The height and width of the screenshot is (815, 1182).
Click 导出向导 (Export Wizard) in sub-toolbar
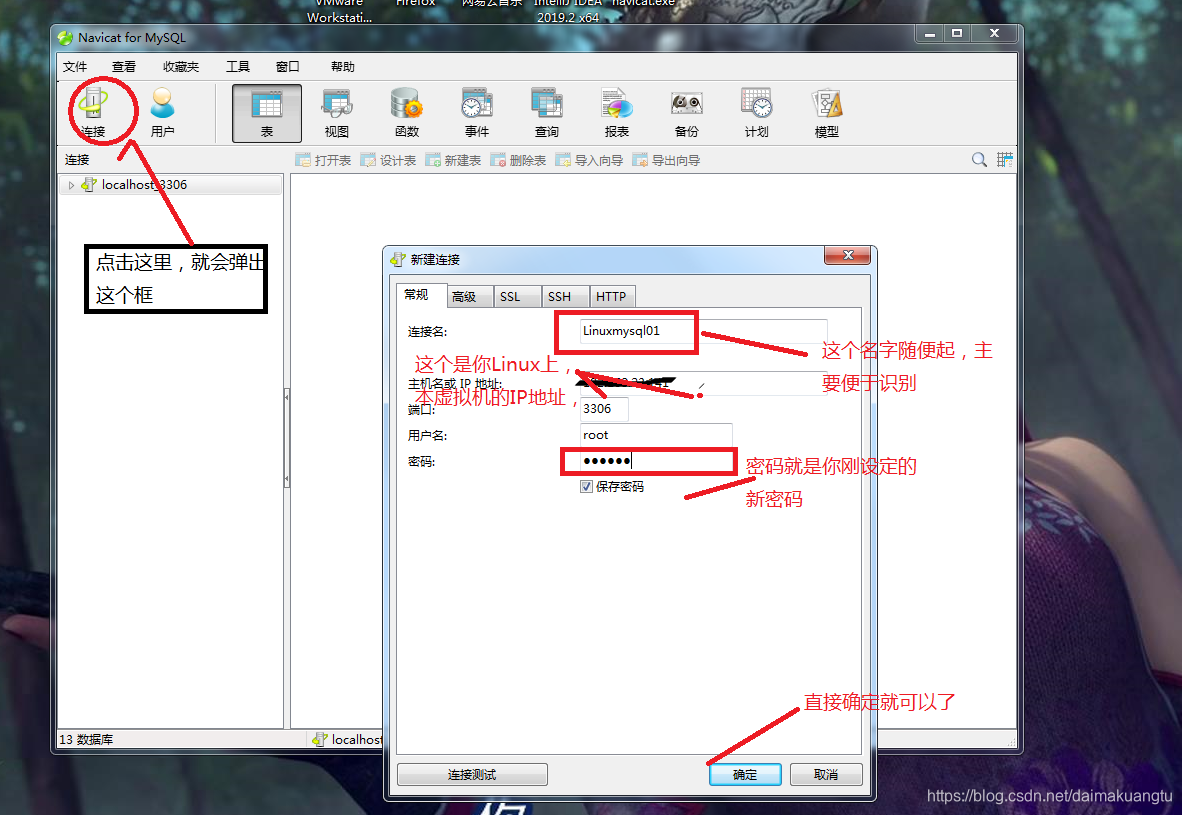[x=666, y=160]
